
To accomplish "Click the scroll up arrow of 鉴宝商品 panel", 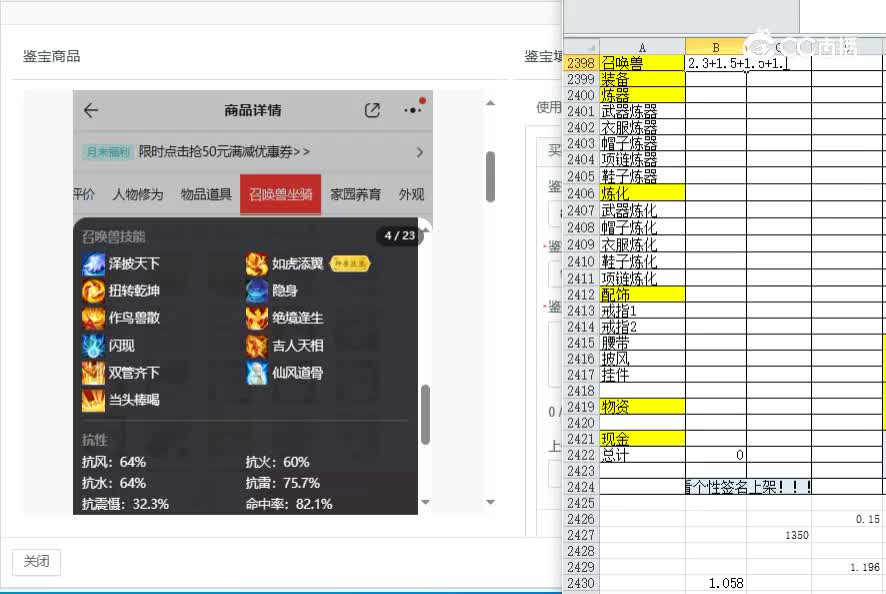I will coord(490,103).
